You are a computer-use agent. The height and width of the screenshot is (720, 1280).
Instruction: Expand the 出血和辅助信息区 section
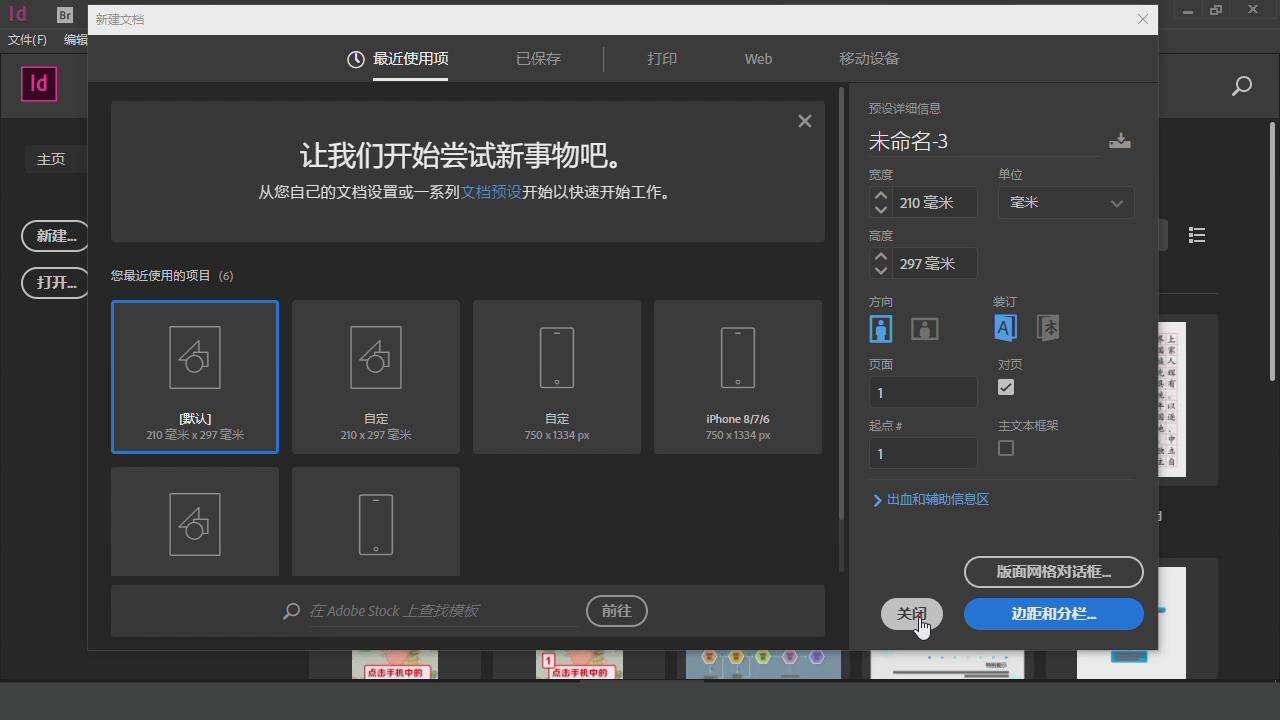(930, 499)
